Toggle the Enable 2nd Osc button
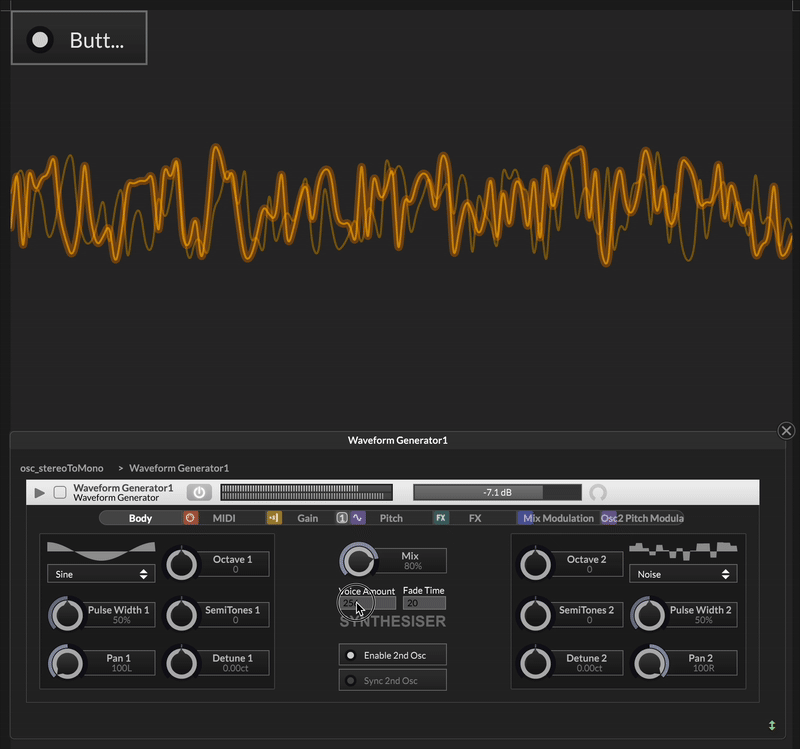Screen dimensions: 800x749 392,655
